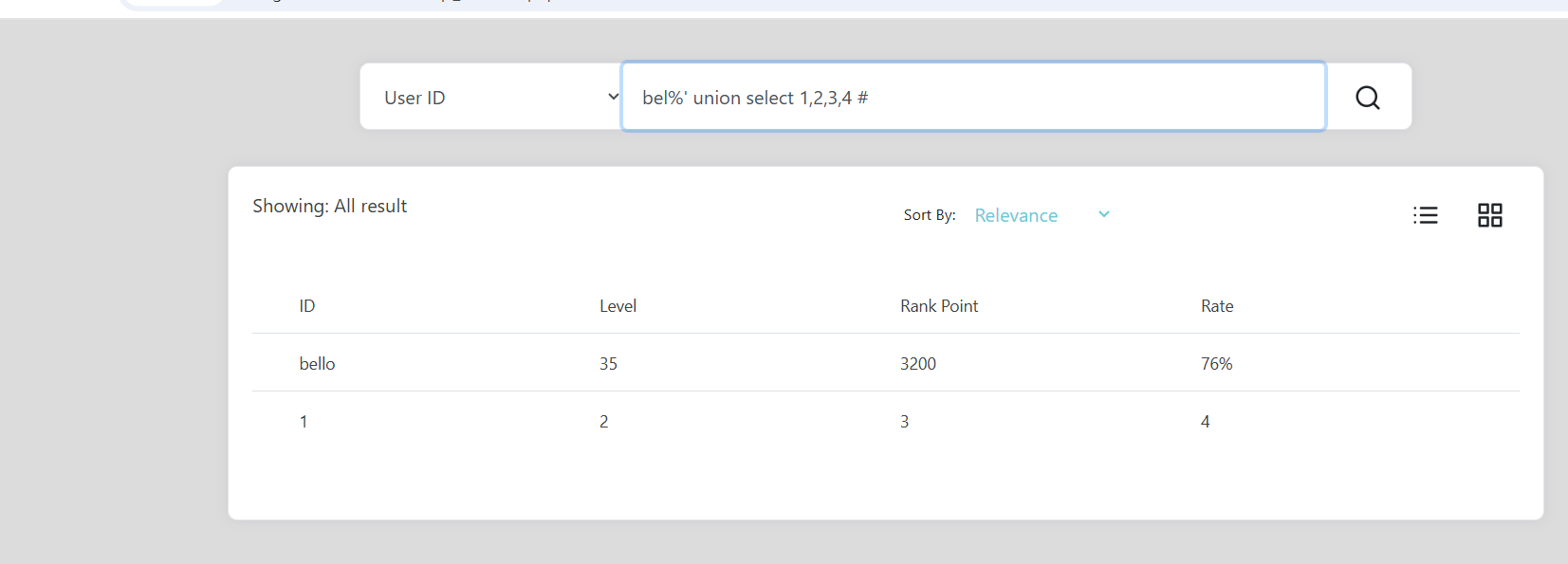Viewport: 1568px width, 564px height.
Task: Focus the search field containing union select
Action: (x=972, y=98)
